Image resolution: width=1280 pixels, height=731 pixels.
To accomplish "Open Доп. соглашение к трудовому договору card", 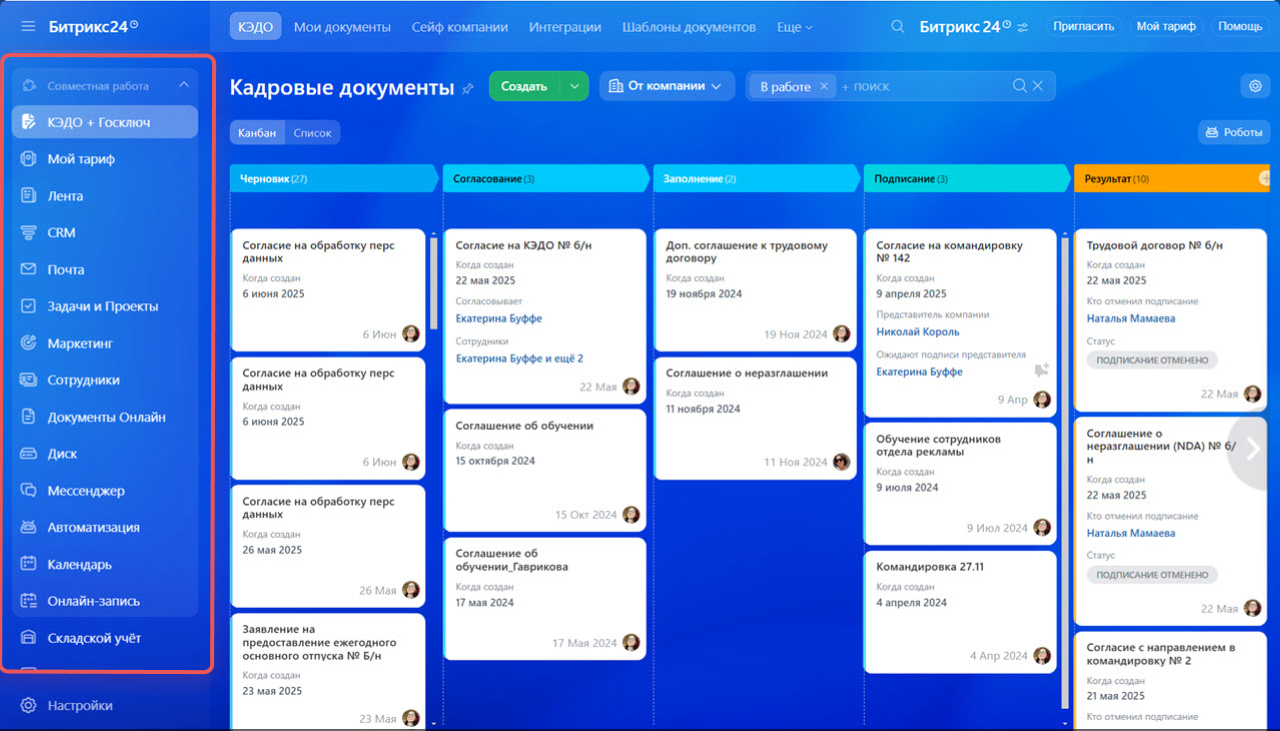I will [755, 290].
